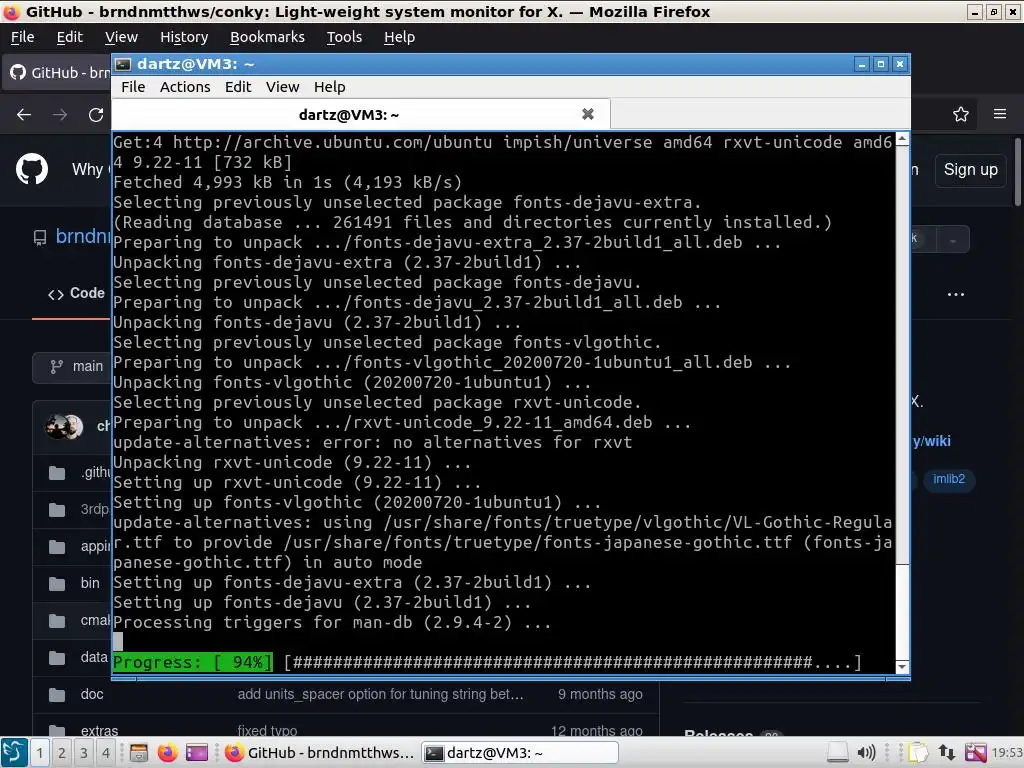Select the dartz@VM3 terminal tab
This screenshot has height=768, width=1024.
[361, 114]
